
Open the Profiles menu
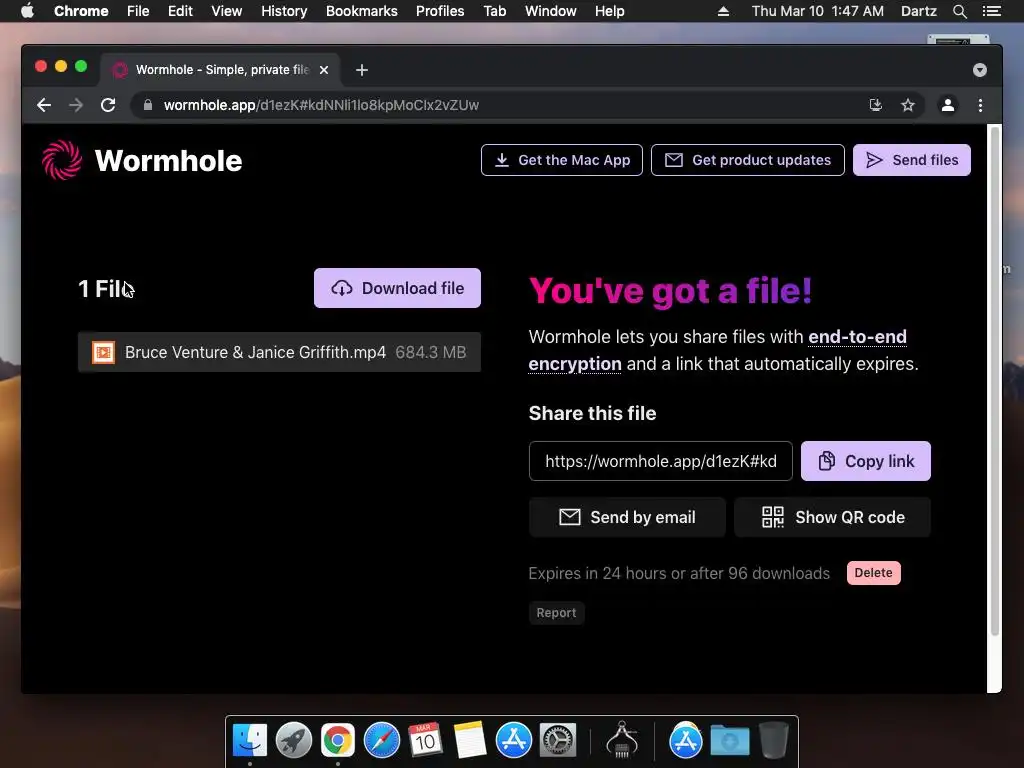pos(440,11)
